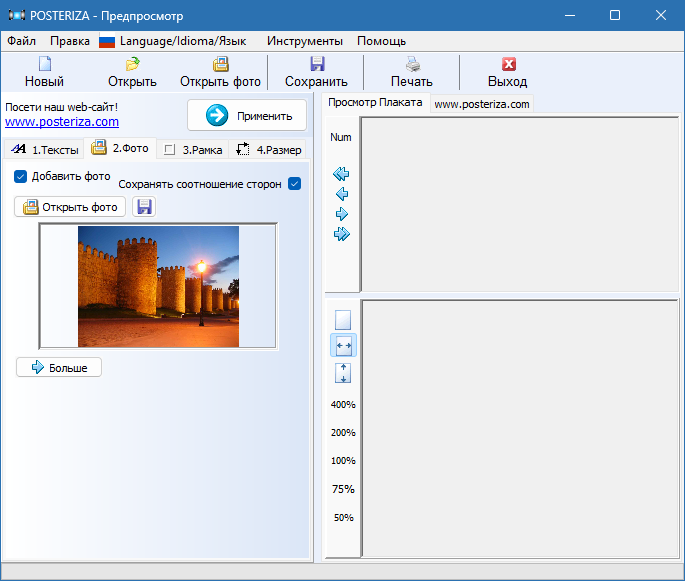Click the Russian flag icon in menu bar

(x=107, y=42)
